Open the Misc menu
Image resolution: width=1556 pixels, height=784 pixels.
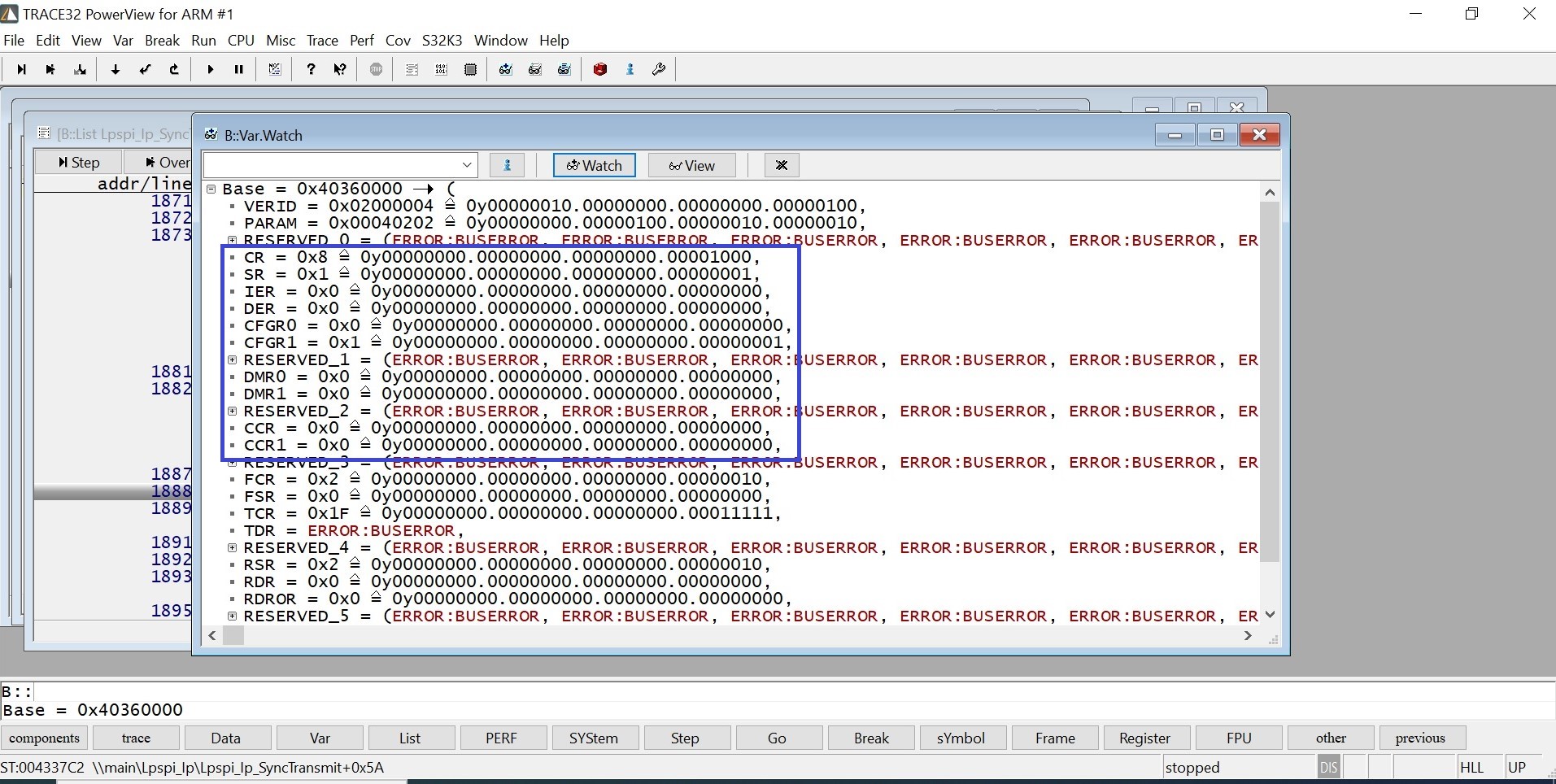coord(281,41)
